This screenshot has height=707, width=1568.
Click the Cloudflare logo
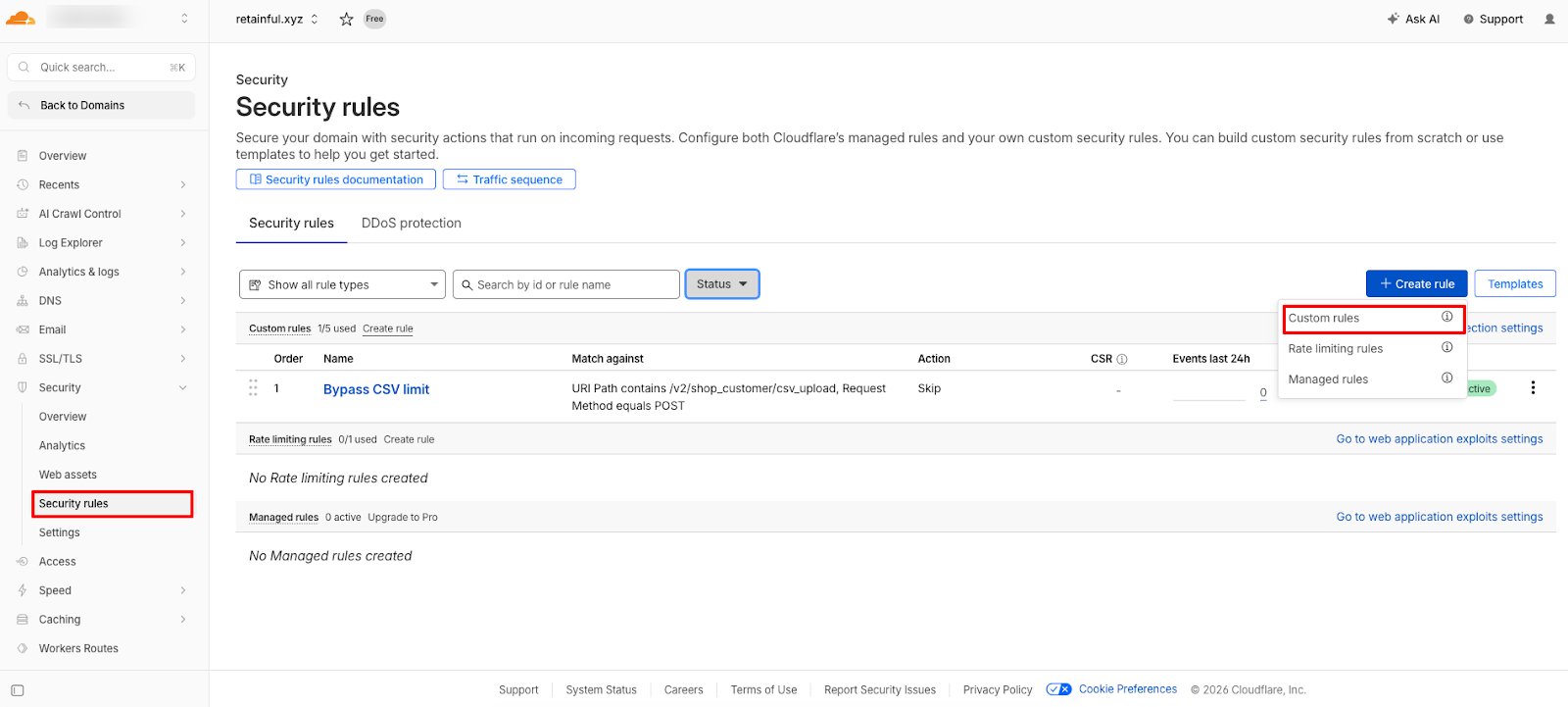(21, 18)
